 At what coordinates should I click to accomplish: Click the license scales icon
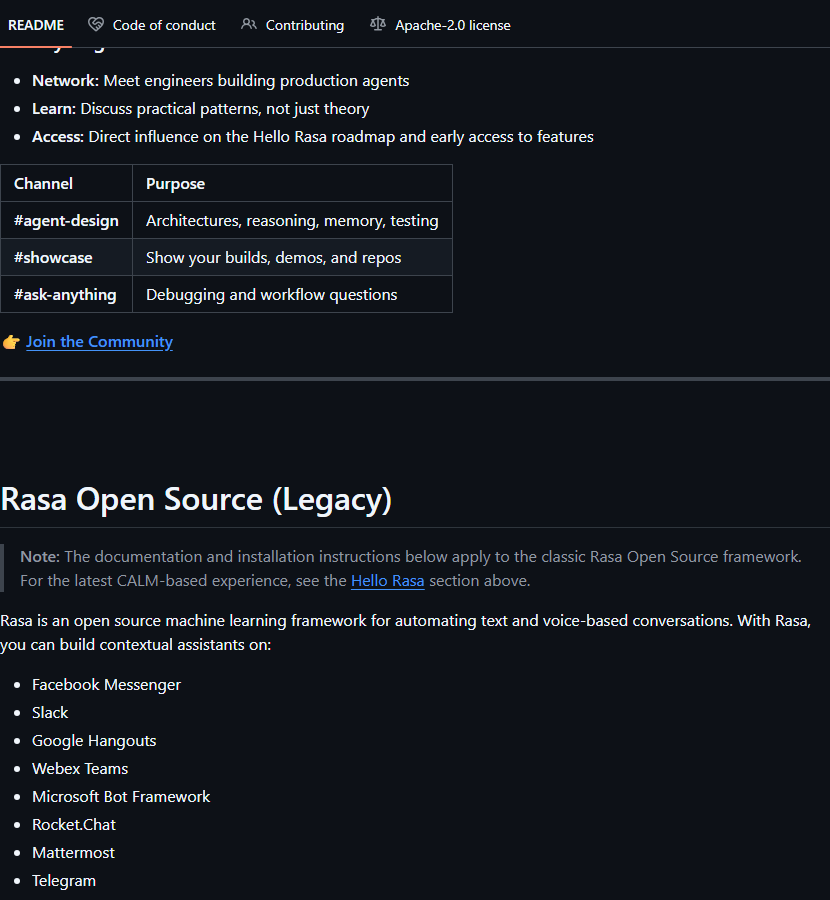tap(378, 25)
